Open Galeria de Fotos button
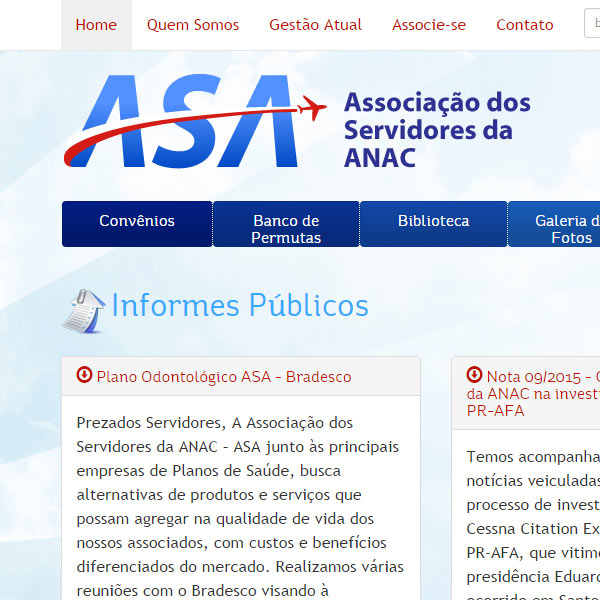 coord(554,224)
